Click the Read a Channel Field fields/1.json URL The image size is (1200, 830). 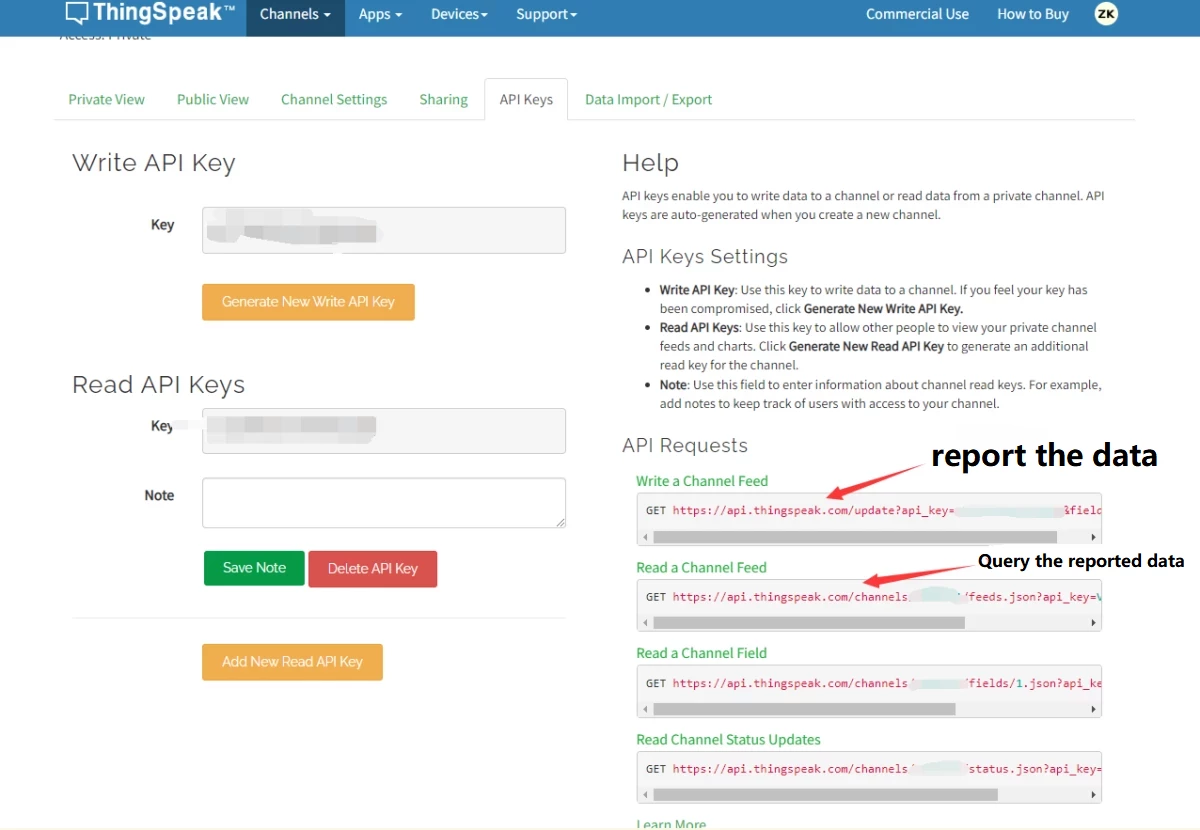click(886, 683)
